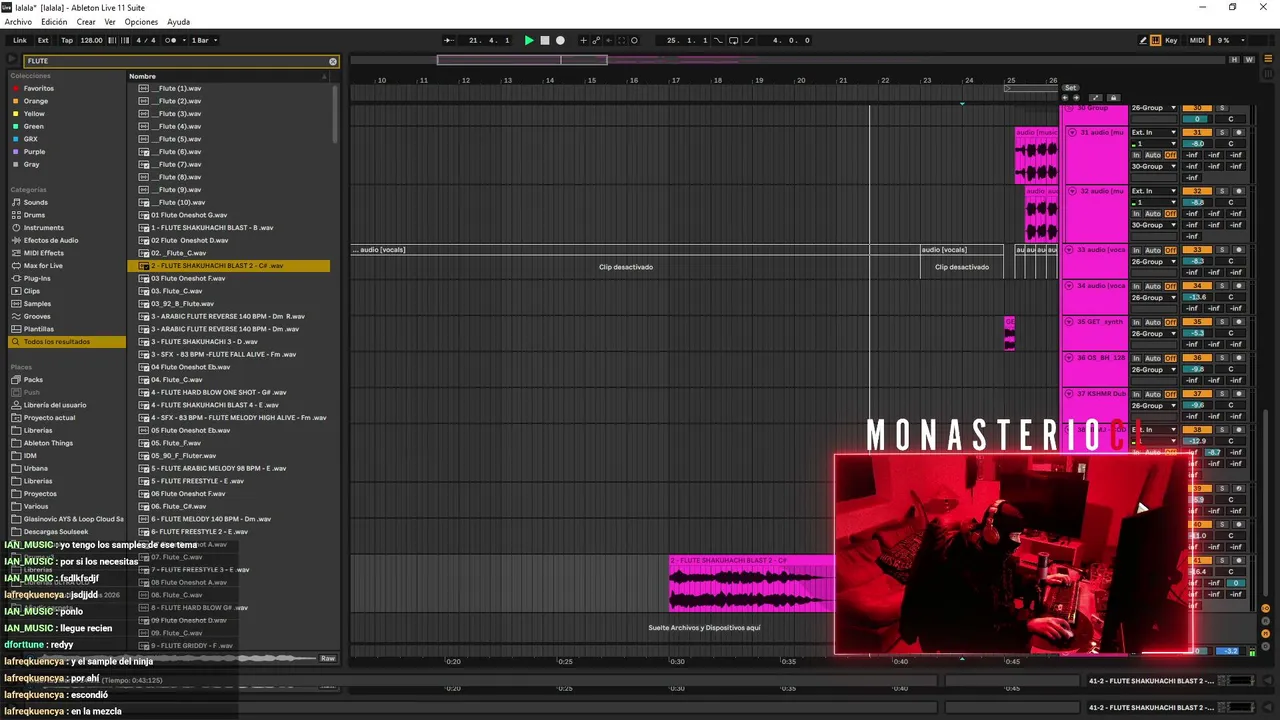Click the Ext sync button
The height and width of the screenshot is (720, 1280).
[43, 40]
